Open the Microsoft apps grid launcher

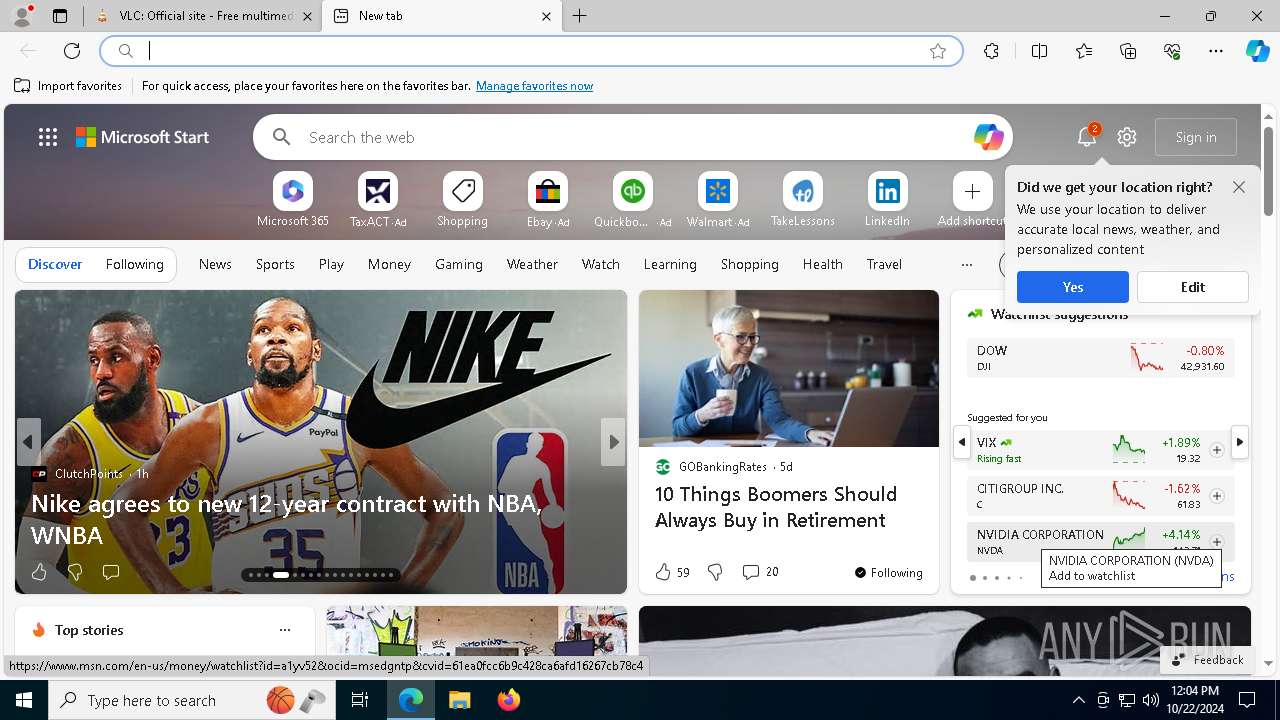click(x=48, y=137)
